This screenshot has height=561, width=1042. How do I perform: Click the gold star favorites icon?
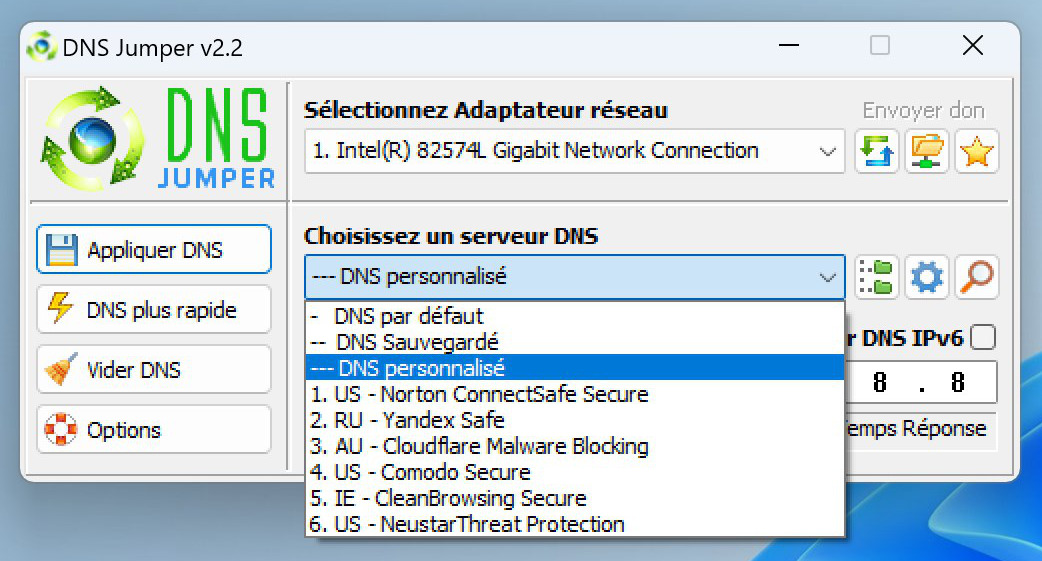pos(976,152)
